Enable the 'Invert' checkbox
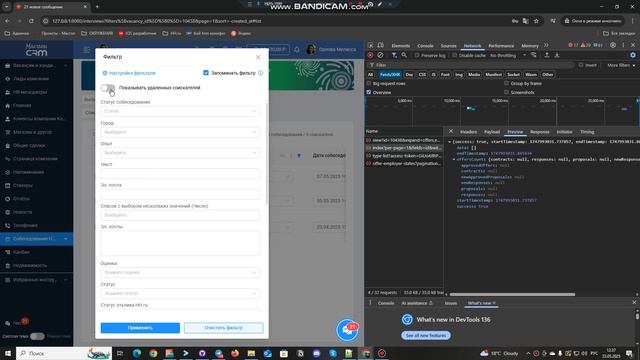 pyautogui.click(x=580, y=65)
